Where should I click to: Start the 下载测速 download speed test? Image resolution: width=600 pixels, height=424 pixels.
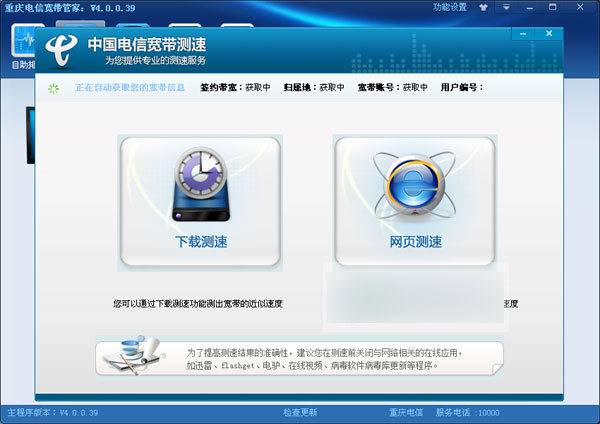[x=200, y=201]
